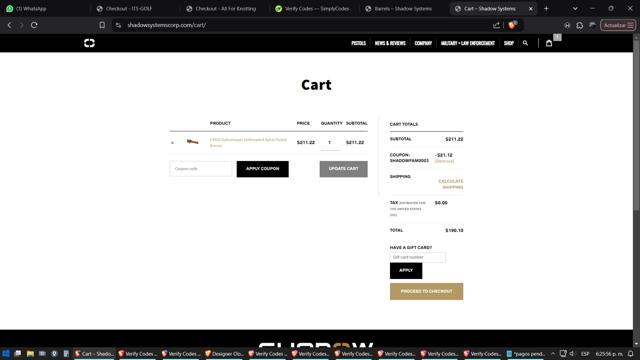Open the barrel product thumbnail
The image size is (640, 360).
pyautogui.click(x=193, y=142)
